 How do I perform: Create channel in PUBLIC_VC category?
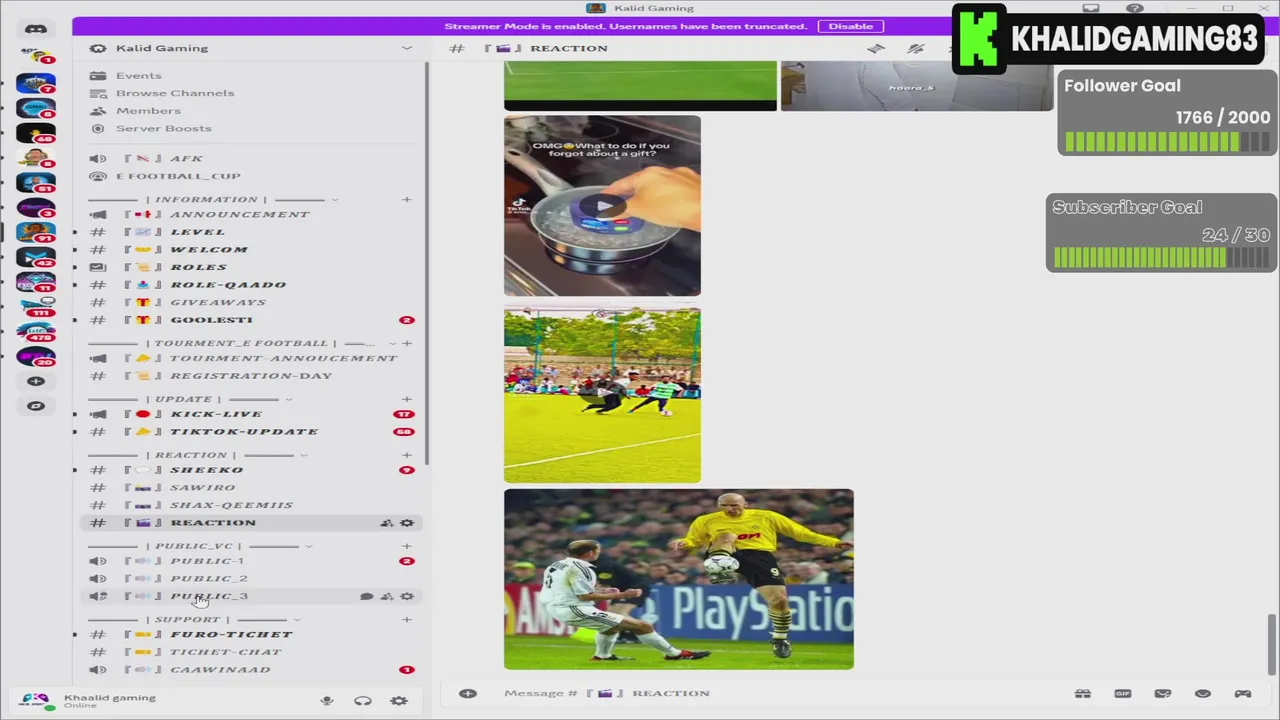407,546
